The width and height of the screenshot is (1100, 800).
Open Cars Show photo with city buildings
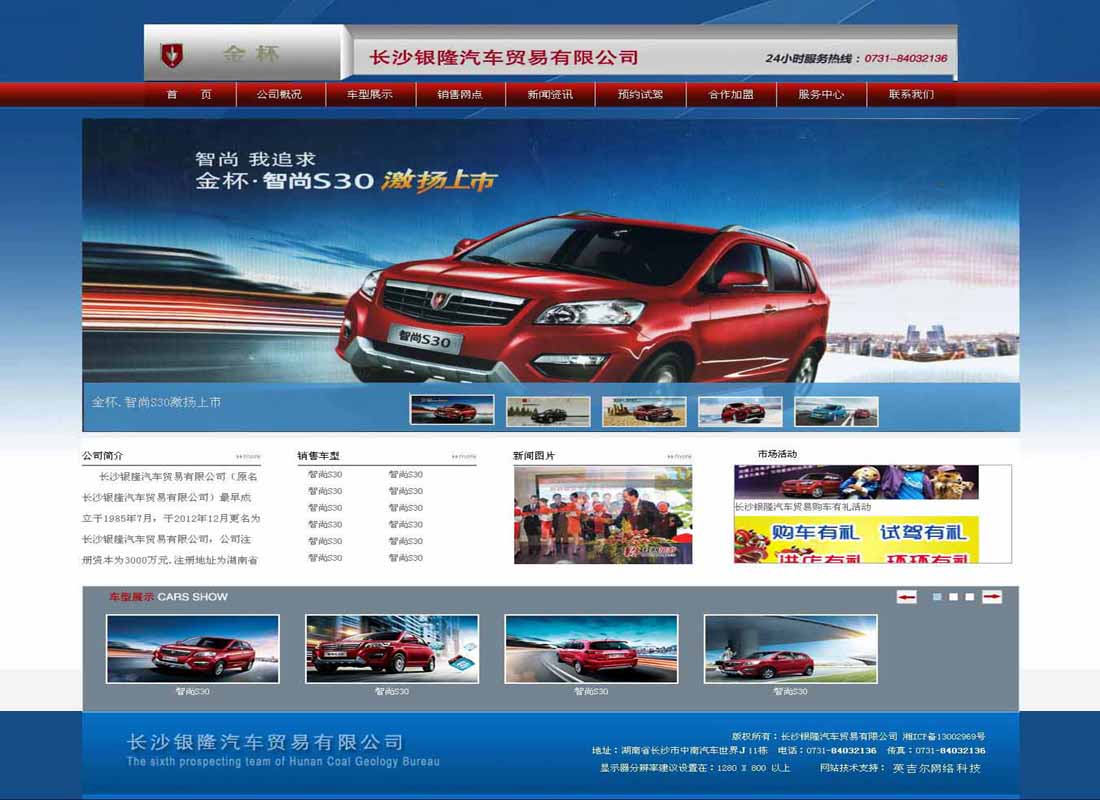pos(392,649)
